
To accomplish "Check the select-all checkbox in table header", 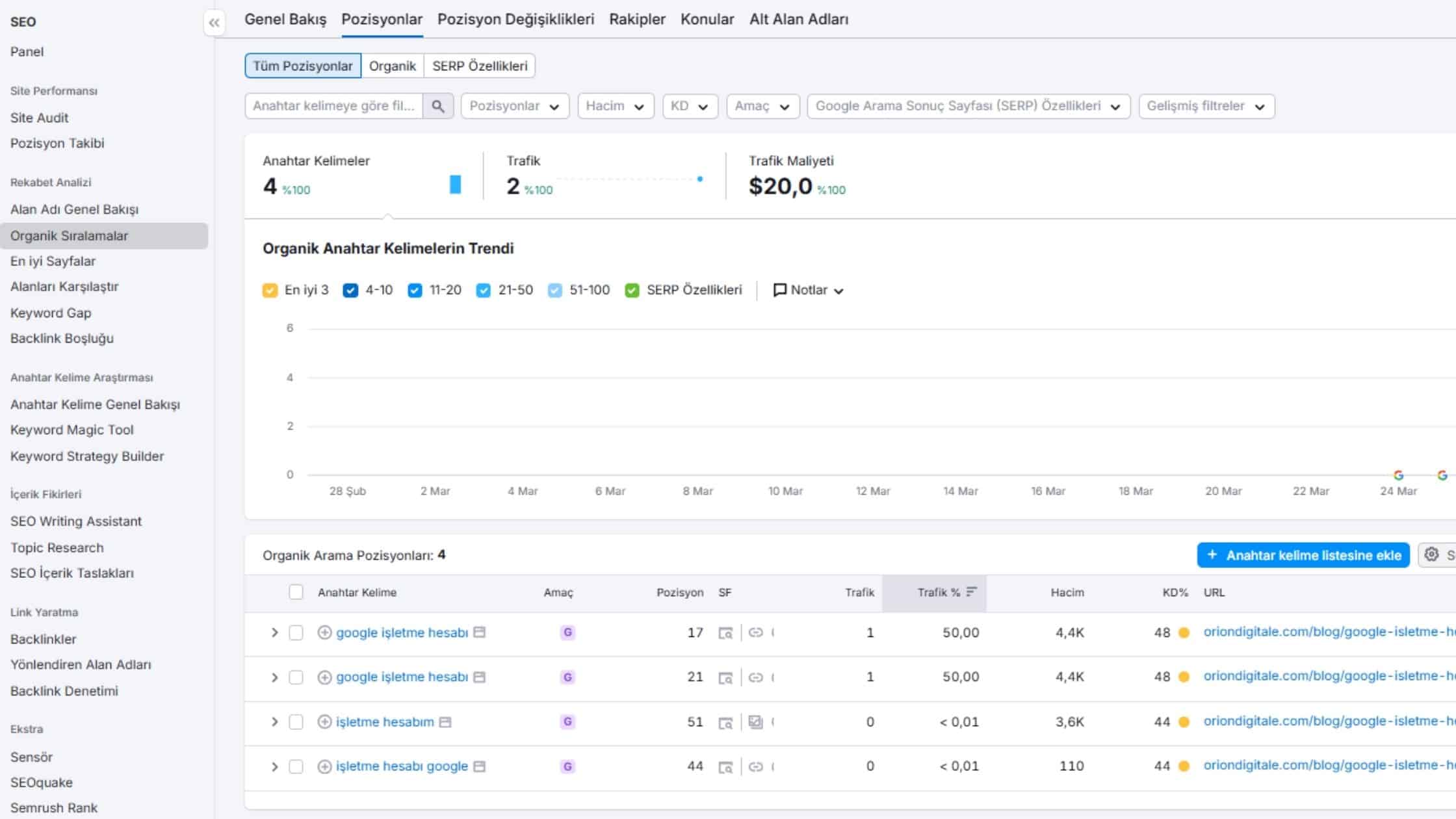I will [296, 592].
